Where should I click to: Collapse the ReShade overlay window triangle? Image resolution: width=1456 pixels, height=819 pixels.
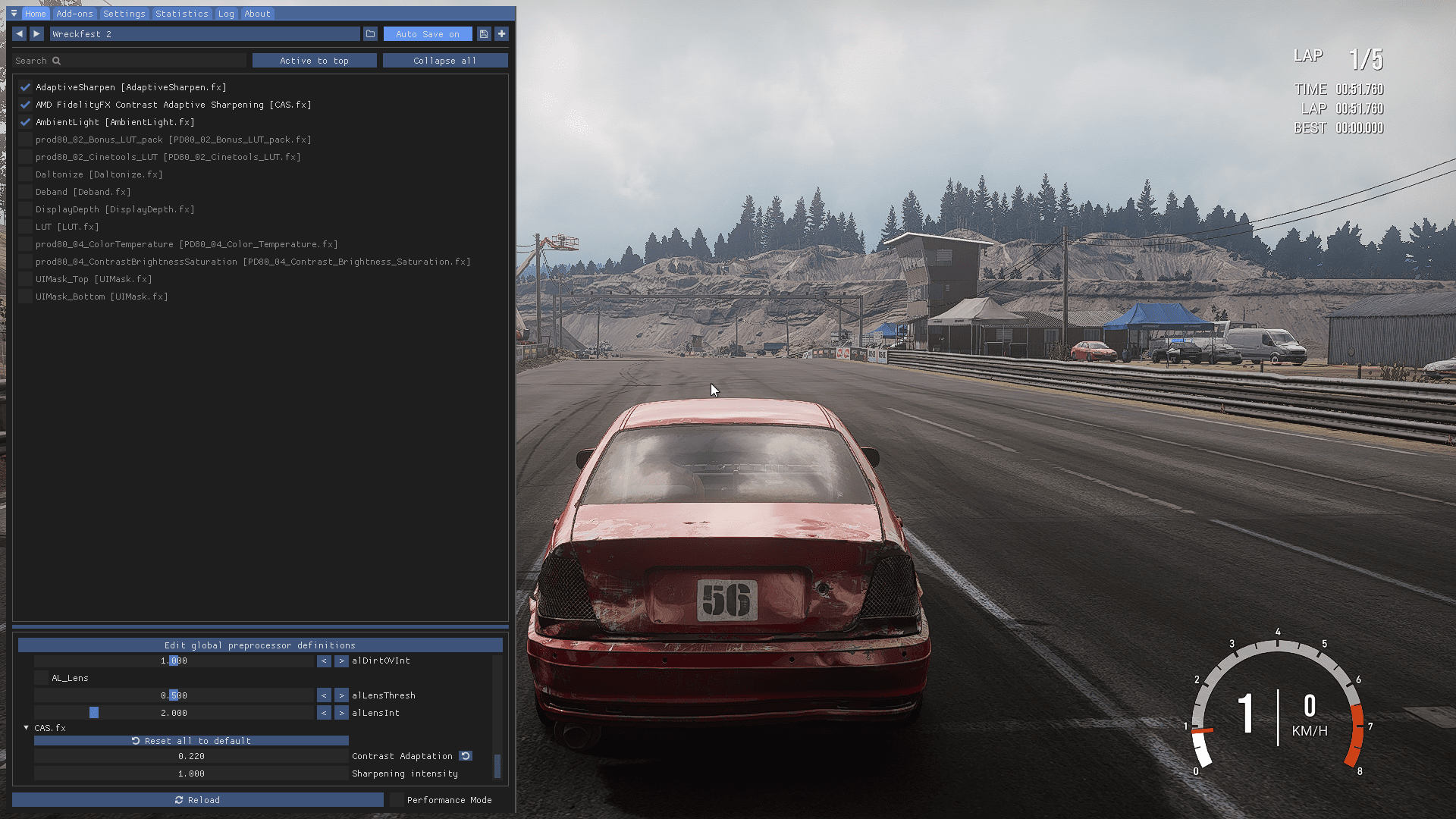coord(14,14)
